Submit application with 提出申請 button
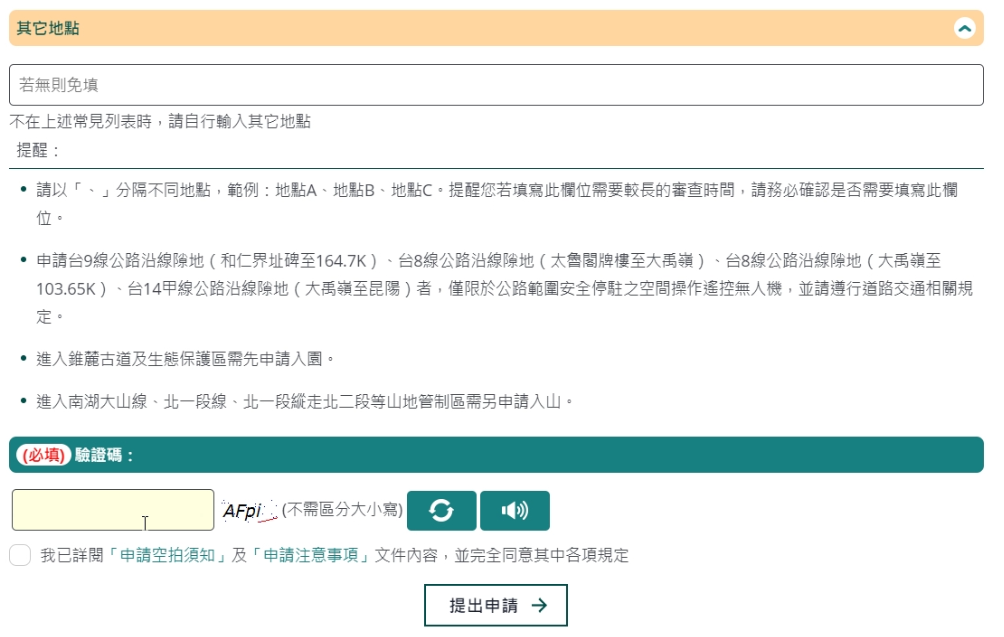The height and width of the screenshot is (637, 1004). [496, 605]
